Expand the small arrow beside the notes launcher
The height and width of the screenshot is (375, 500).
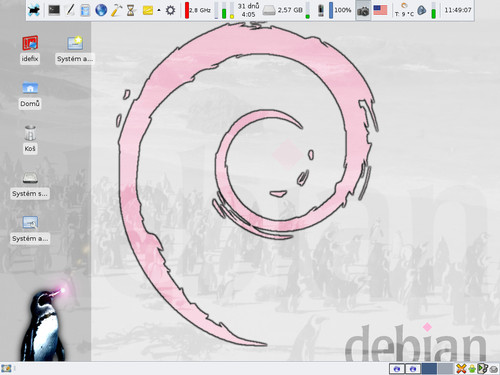[159, 10]
